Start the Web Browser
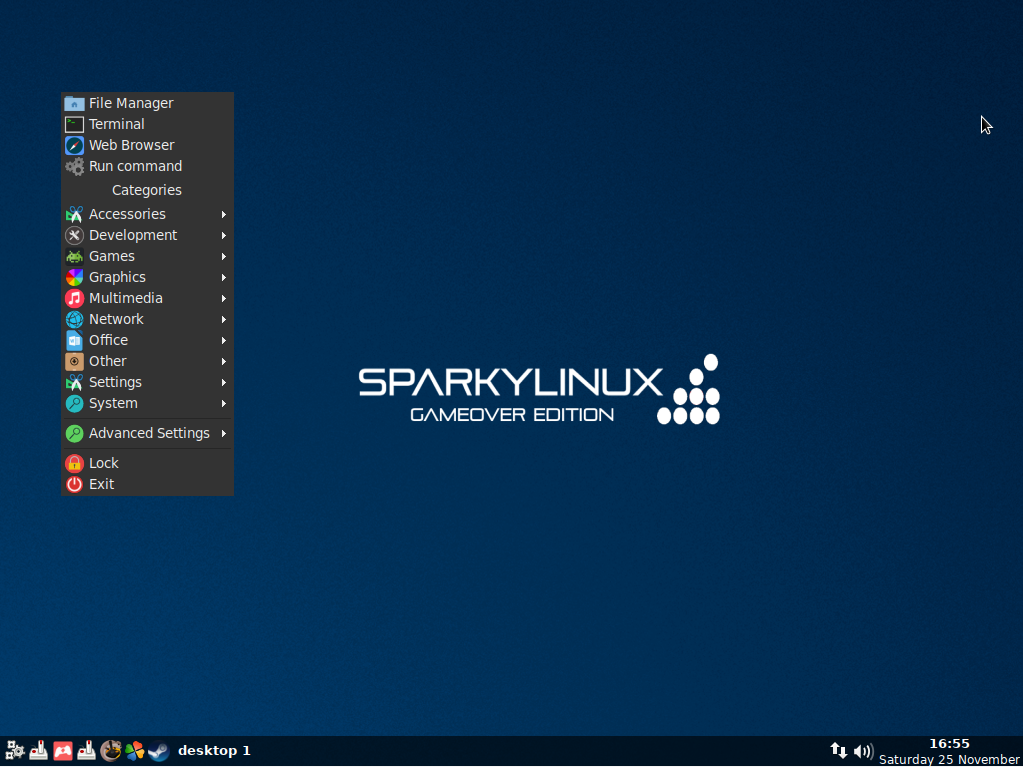The width and height of the screenshot is (1023, 767). coord(131,145)
